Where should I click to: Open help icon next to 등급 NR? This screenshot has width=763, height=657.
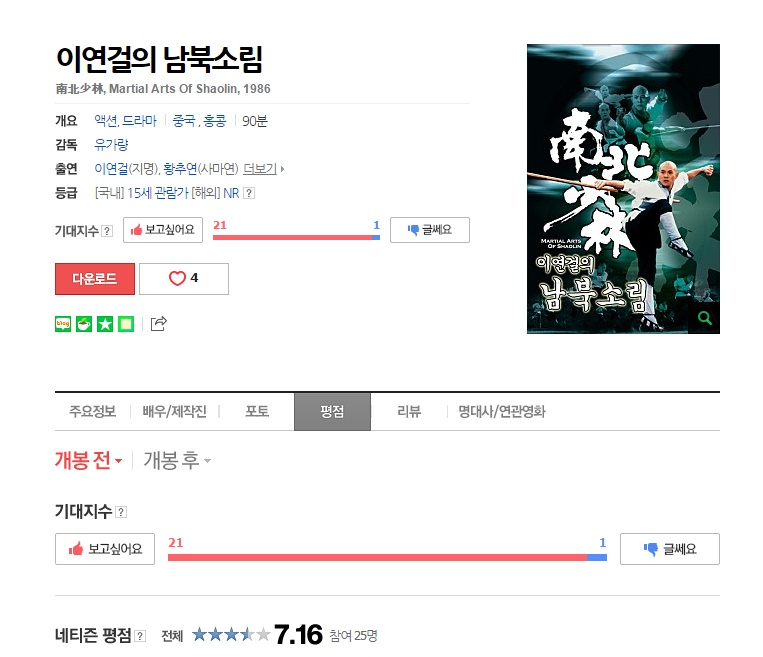click(249, 193)
